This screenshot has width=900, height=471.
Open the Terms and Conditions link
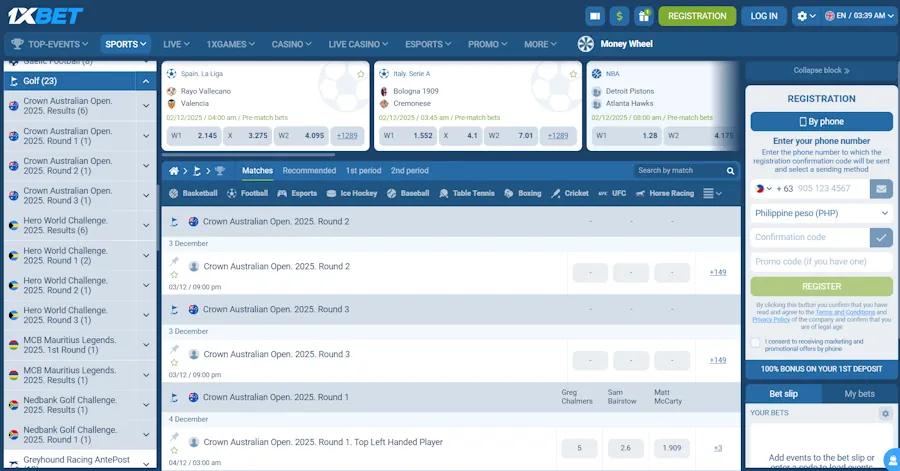tap(845, 313)
